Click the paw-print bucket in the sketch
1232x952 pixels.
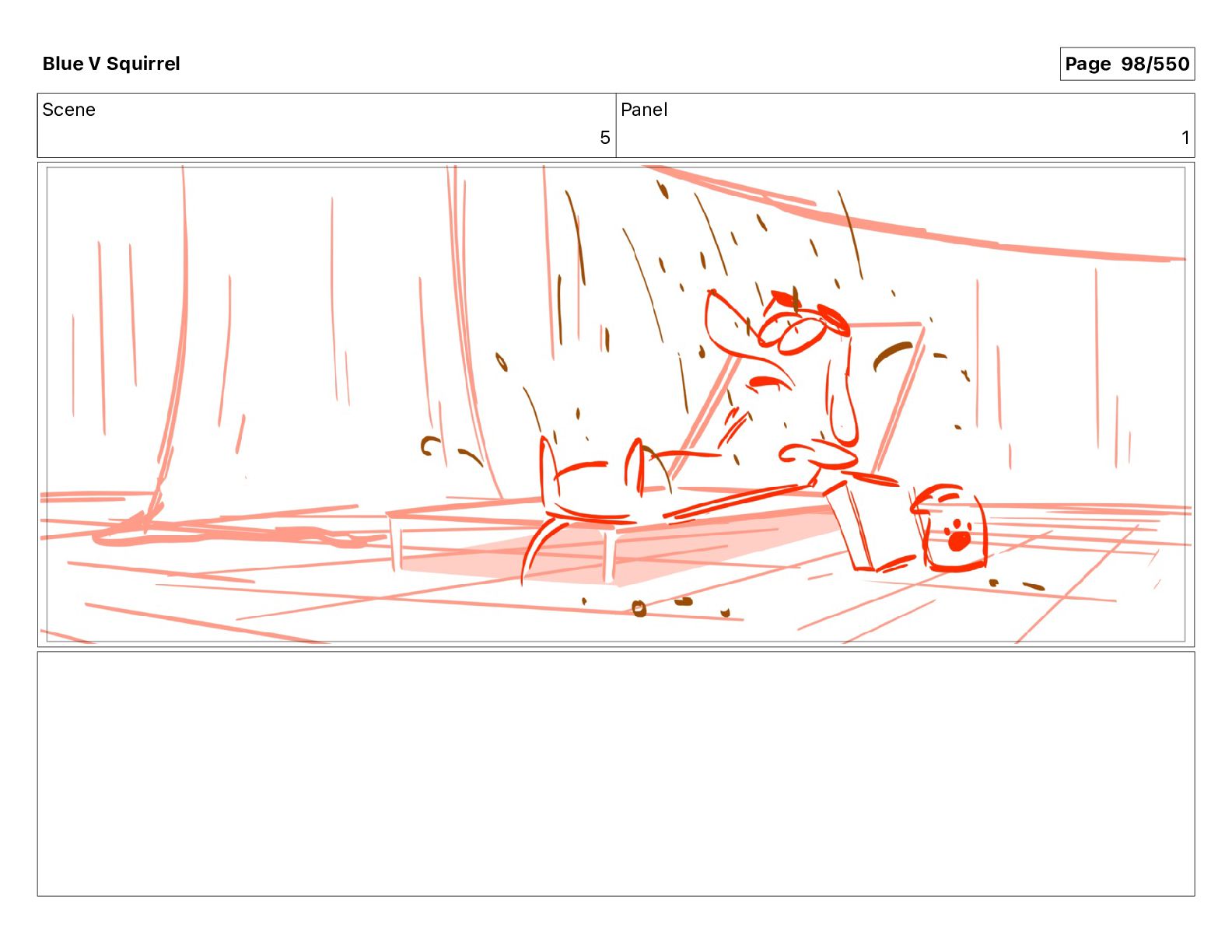[950, 529]
